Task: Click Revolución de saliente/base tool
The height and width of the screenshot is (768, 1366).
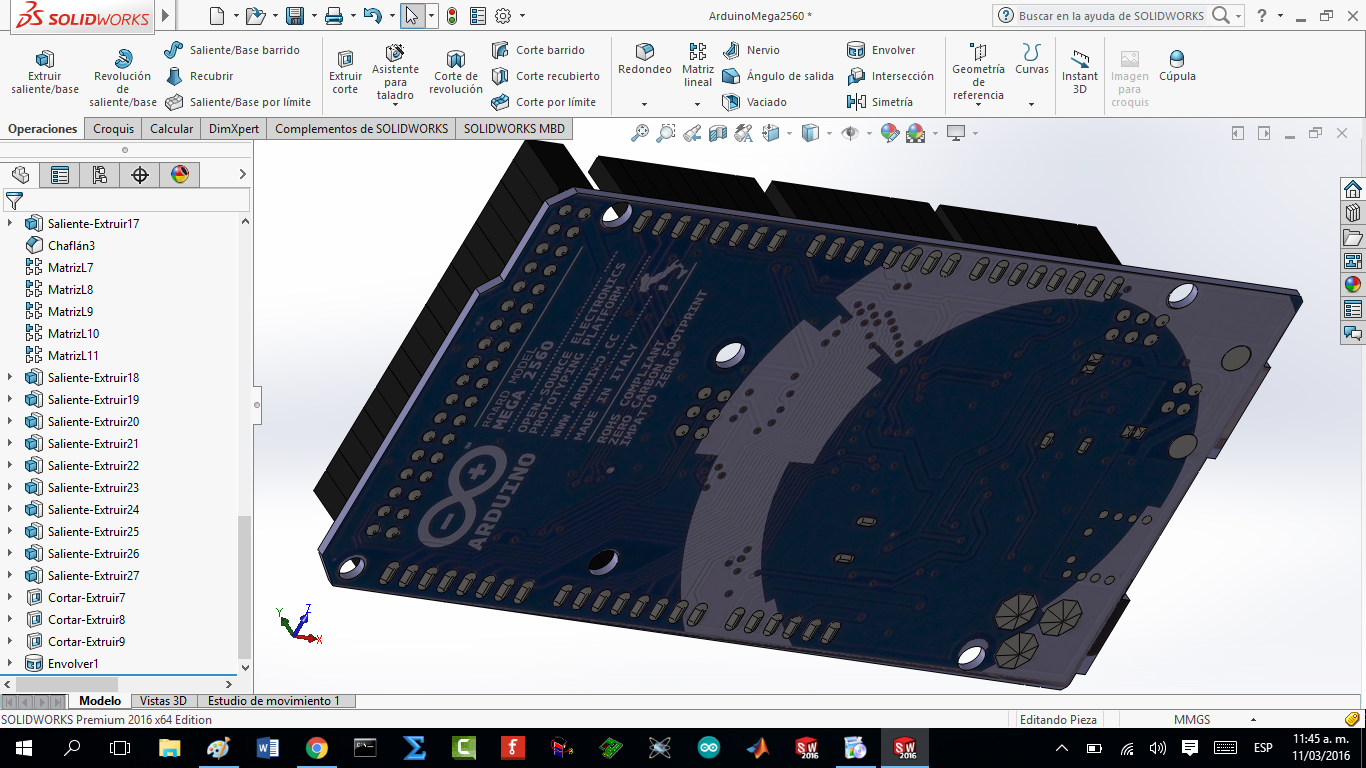Action: 123,78
